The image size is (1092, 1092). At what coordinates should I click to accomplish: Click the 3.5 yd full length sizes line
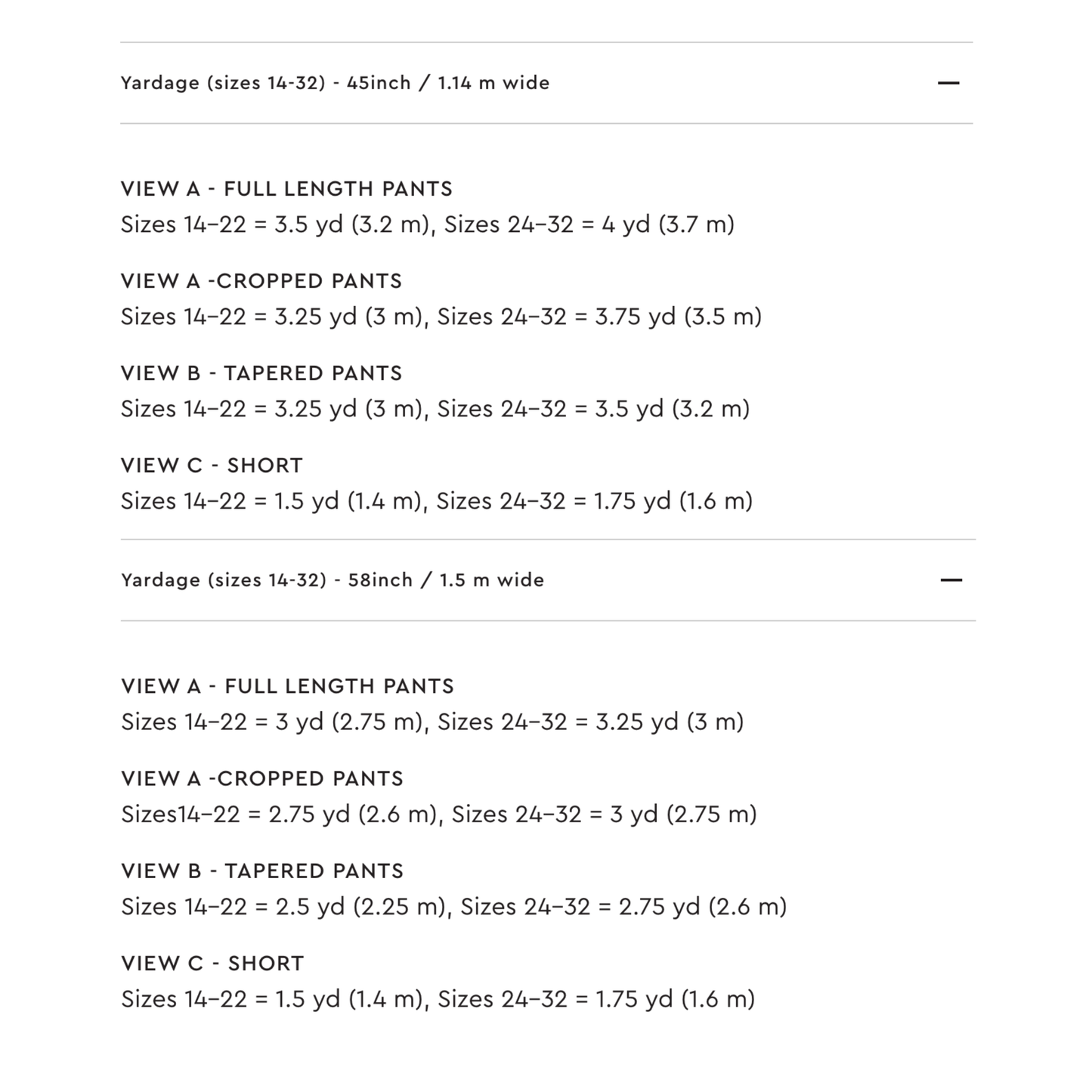coord(428,224)
